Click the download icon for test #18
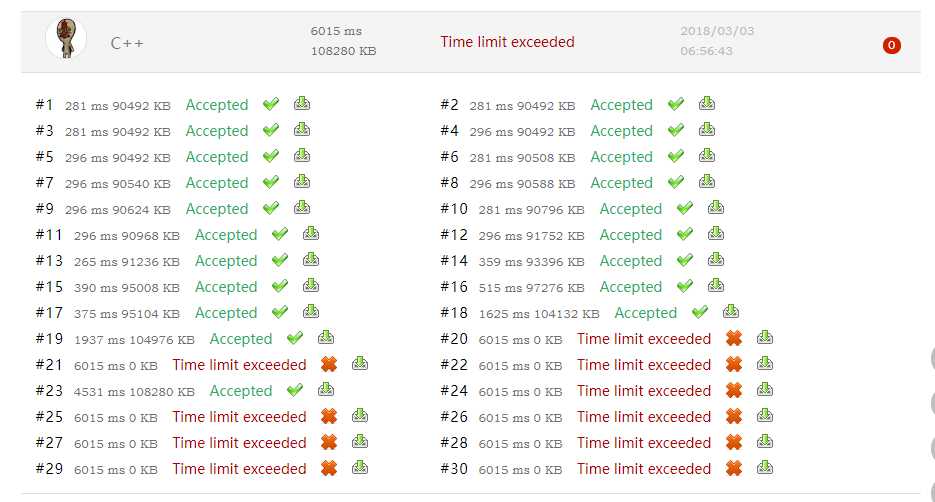Screen dimensions: 935x502 coord(730,311)
